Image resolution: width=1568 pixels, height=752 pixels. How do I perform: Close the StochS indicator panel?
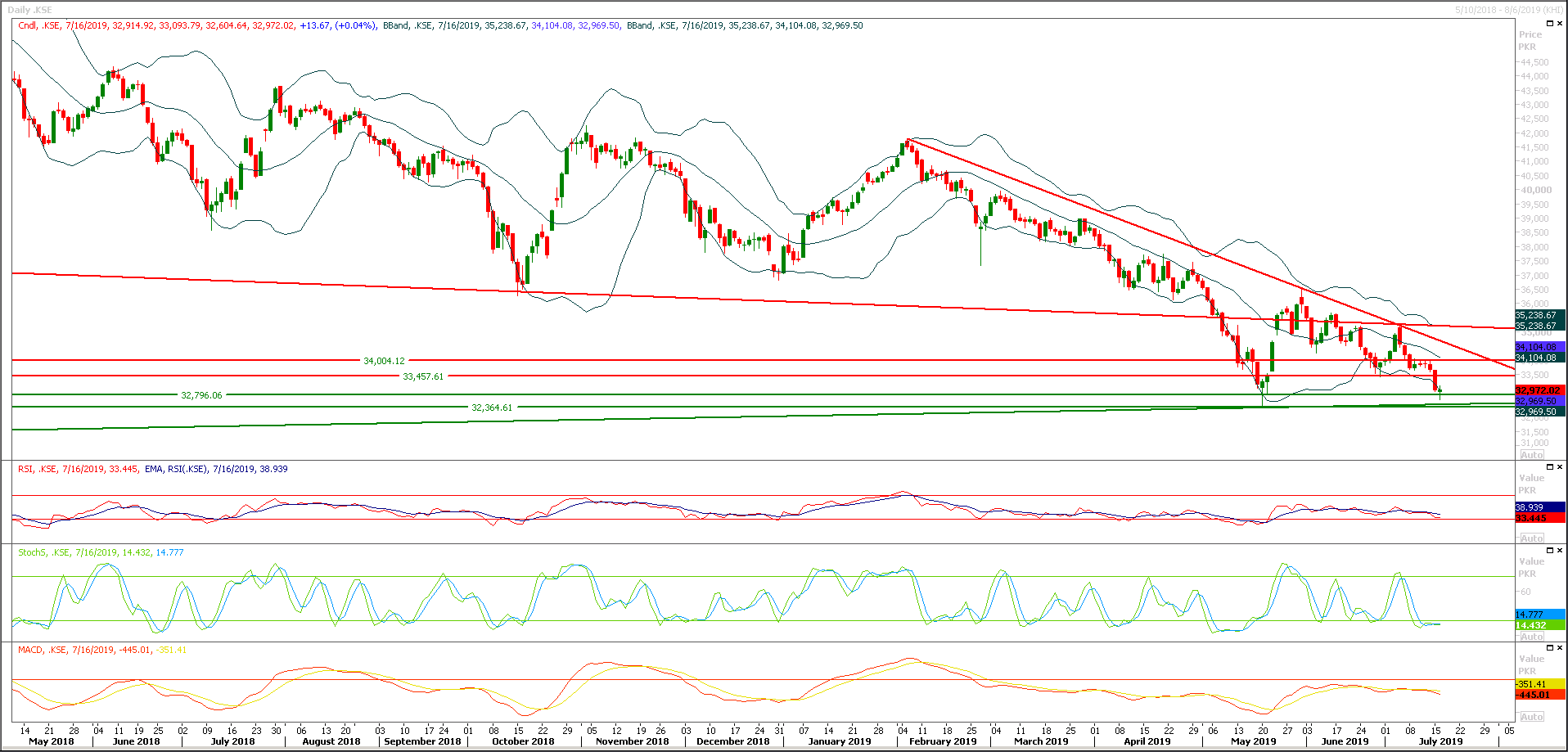pos(1560,551)
